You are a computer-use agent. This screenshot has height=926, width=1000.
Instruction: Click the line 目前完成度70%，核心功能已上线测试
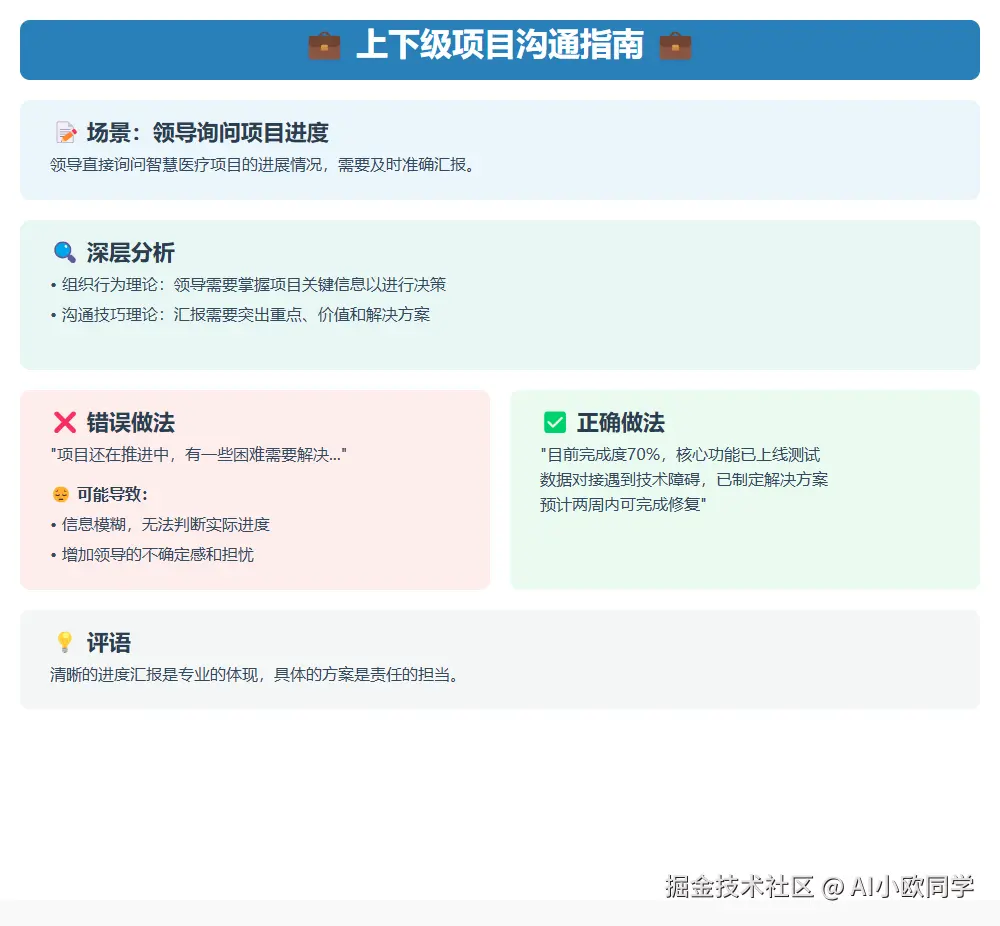[680, 455]
